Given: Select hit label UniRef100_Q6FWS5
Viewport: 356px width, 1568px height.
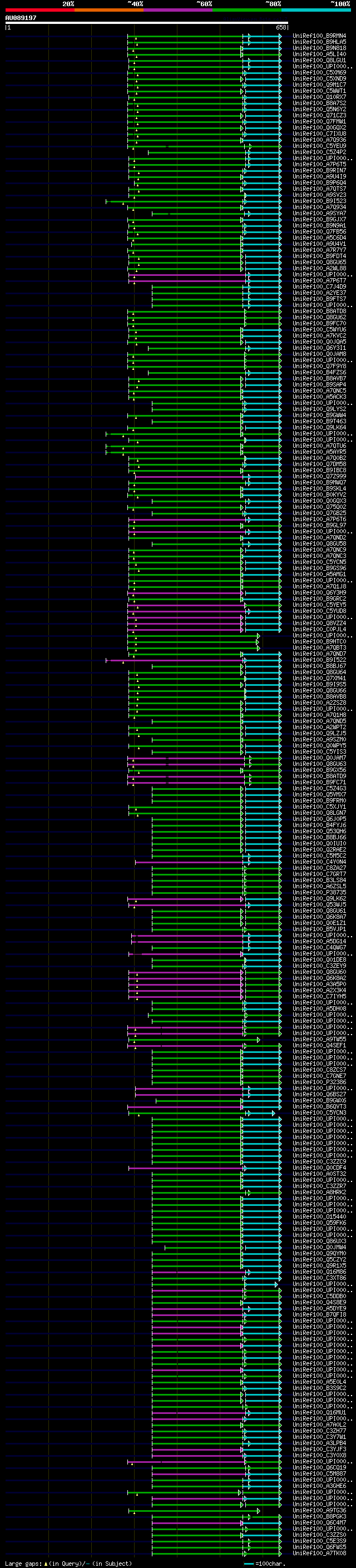Looking at the screenshot, I should (x=319, y=1547).
